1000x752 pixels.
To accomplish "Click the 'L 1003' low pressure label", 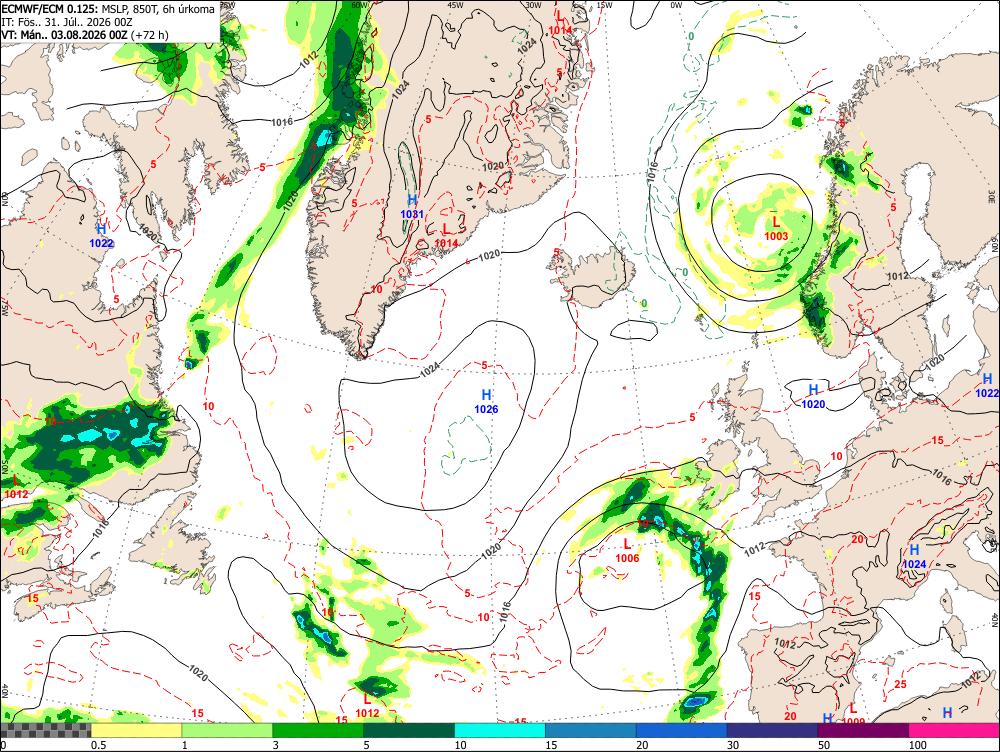I will click(x=776, y=228).
